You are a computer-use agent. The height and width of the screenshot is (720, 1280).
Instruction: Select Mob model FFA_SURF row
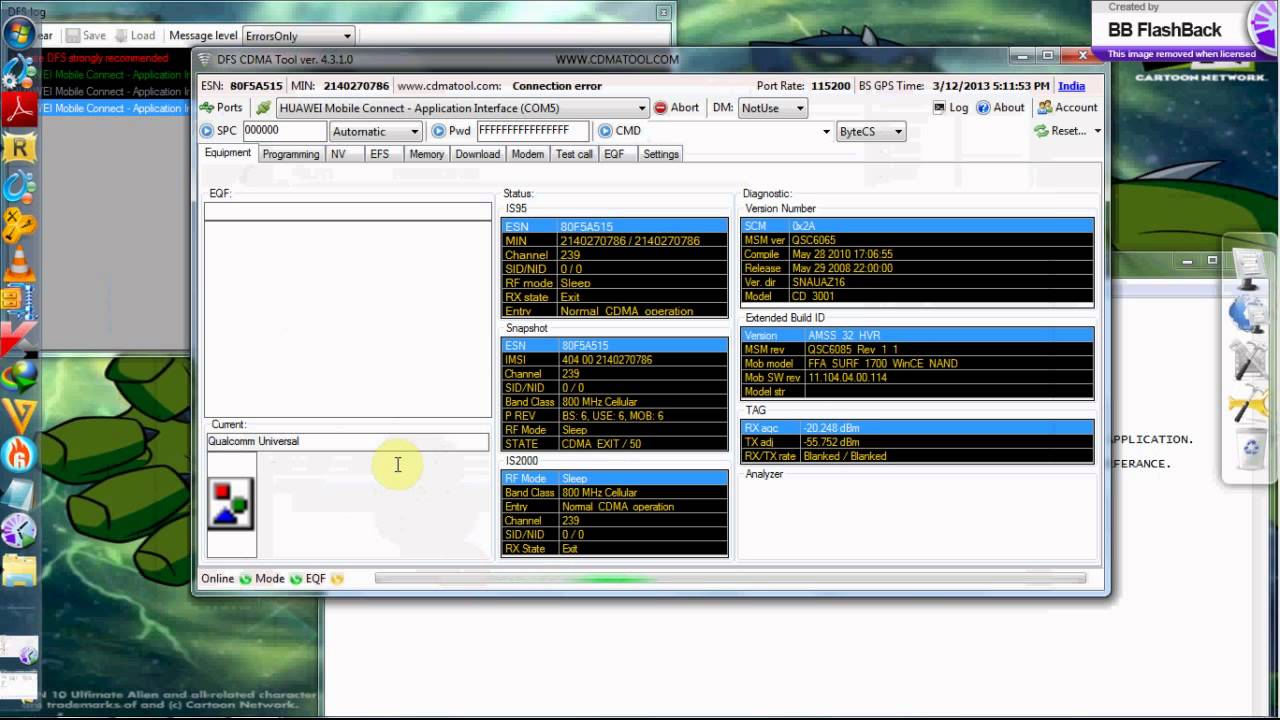pos(917,364)
